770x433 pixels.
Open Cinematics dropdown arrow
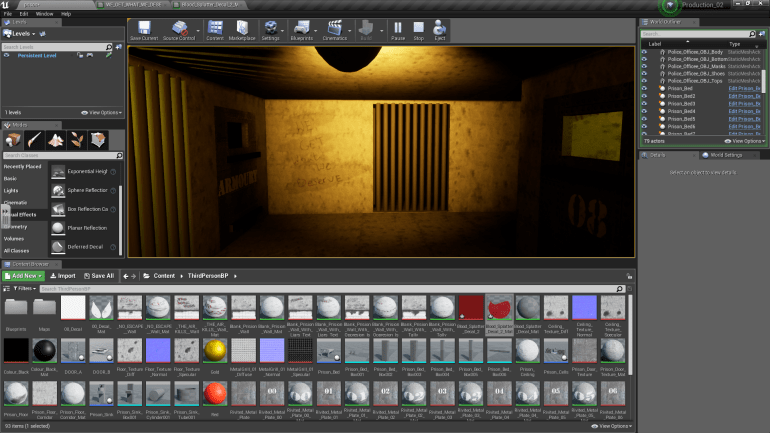350,31
